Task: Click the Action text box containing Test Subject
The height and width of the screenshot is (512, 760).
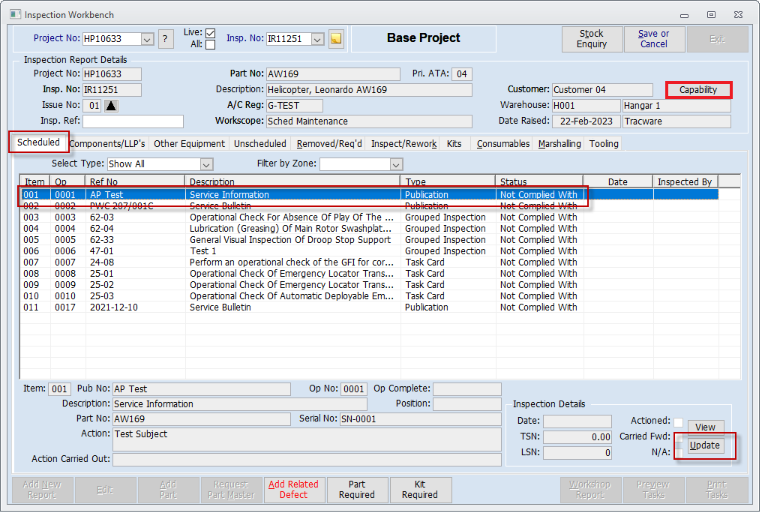Action: click(x=307, y=439)
